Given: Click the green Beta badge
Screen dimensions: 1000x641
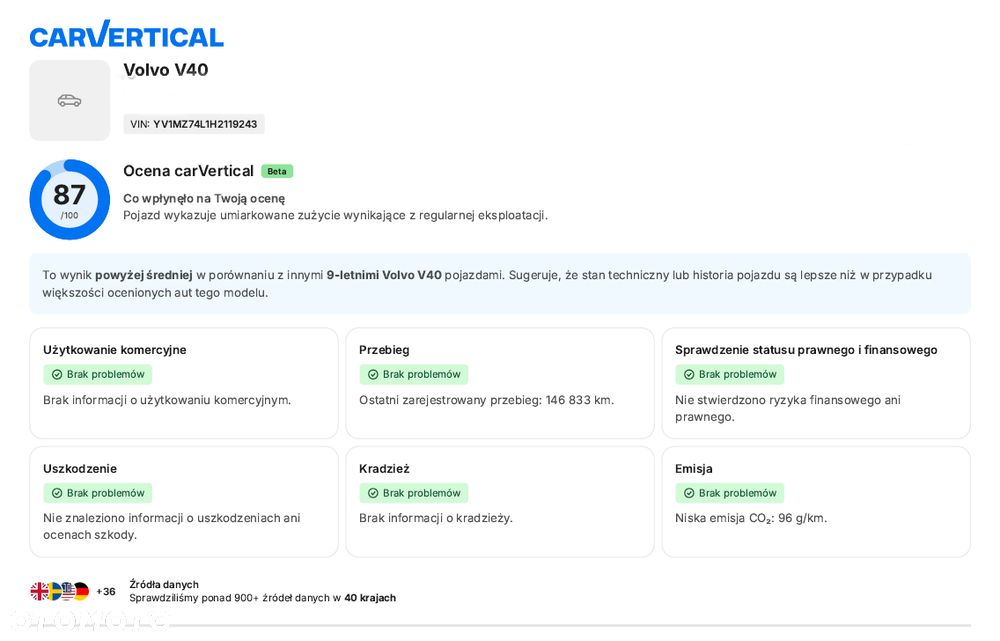Looking at the screenshot, I should pos(277,171).
